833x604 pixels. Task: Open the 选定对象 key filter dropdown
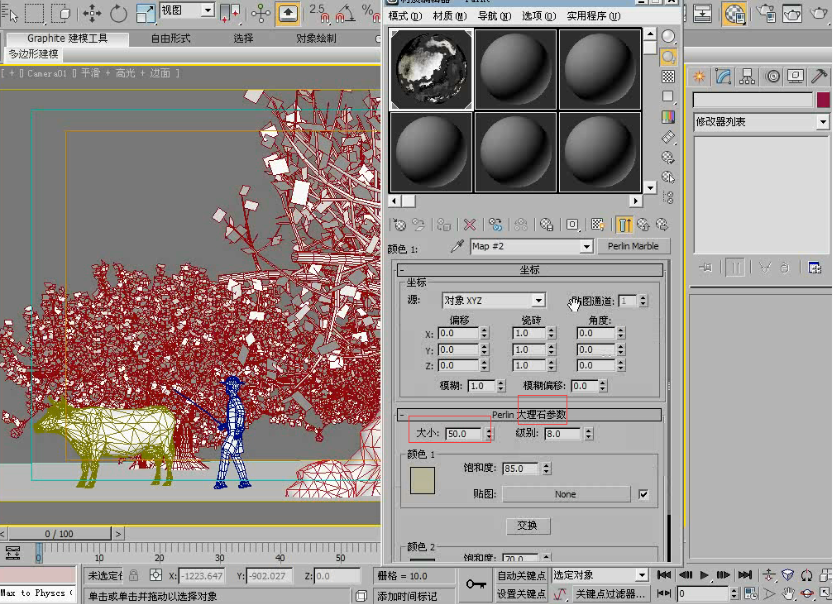(600, 575)
